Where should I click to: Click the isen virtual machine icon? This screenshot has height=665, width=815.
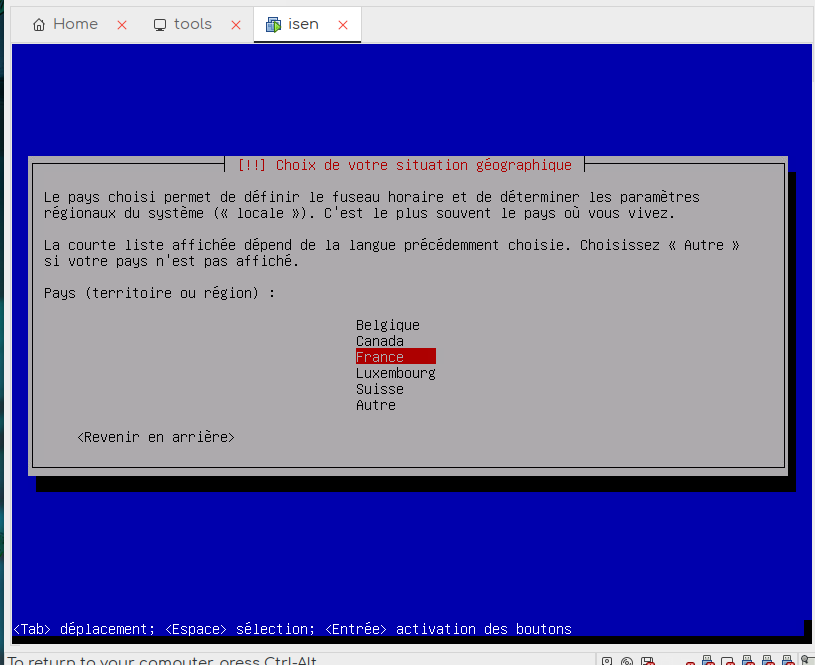point(273,25)
